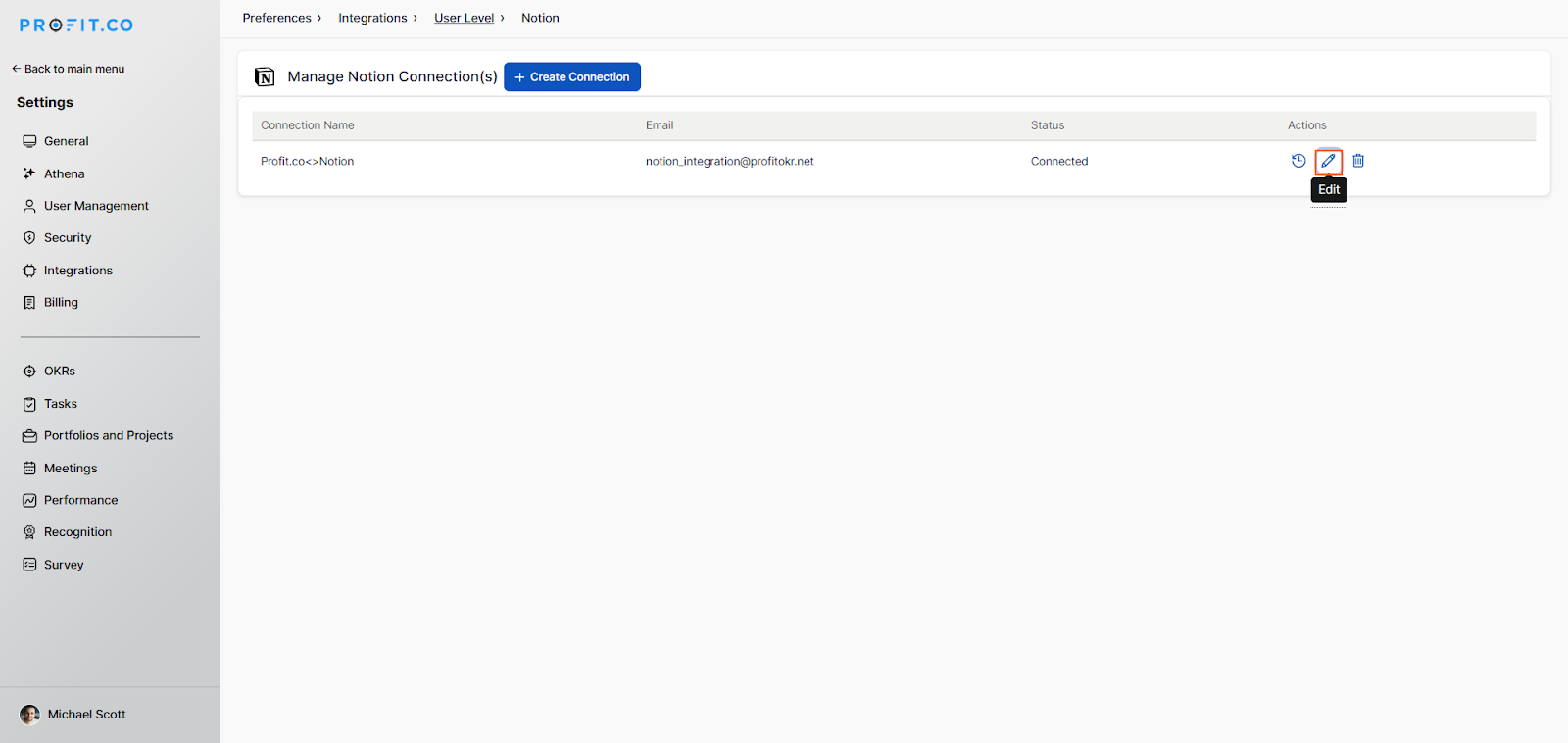Click the Performance chart icon

pyautogui.click(x=29, y=500)
